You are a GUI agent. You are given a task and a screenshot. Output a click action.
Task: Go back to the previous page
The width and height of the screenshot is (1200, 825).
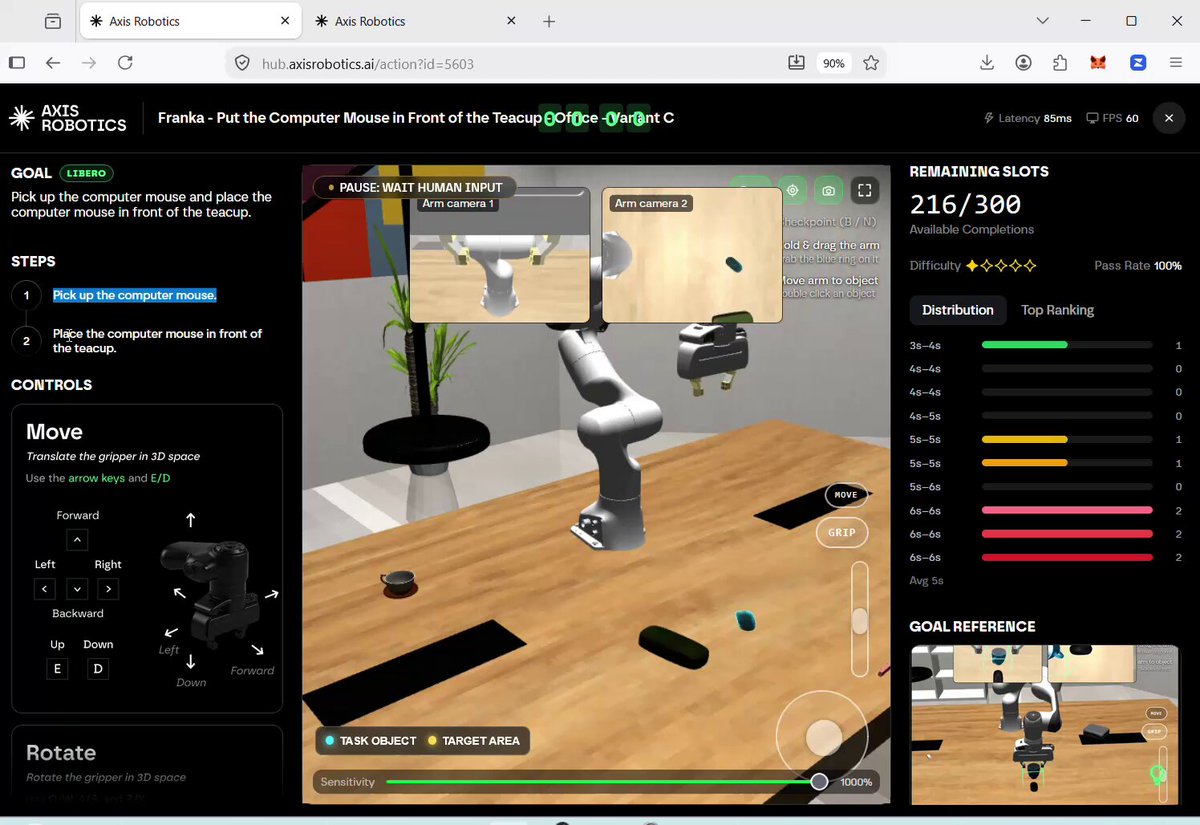tap(53, 63)
